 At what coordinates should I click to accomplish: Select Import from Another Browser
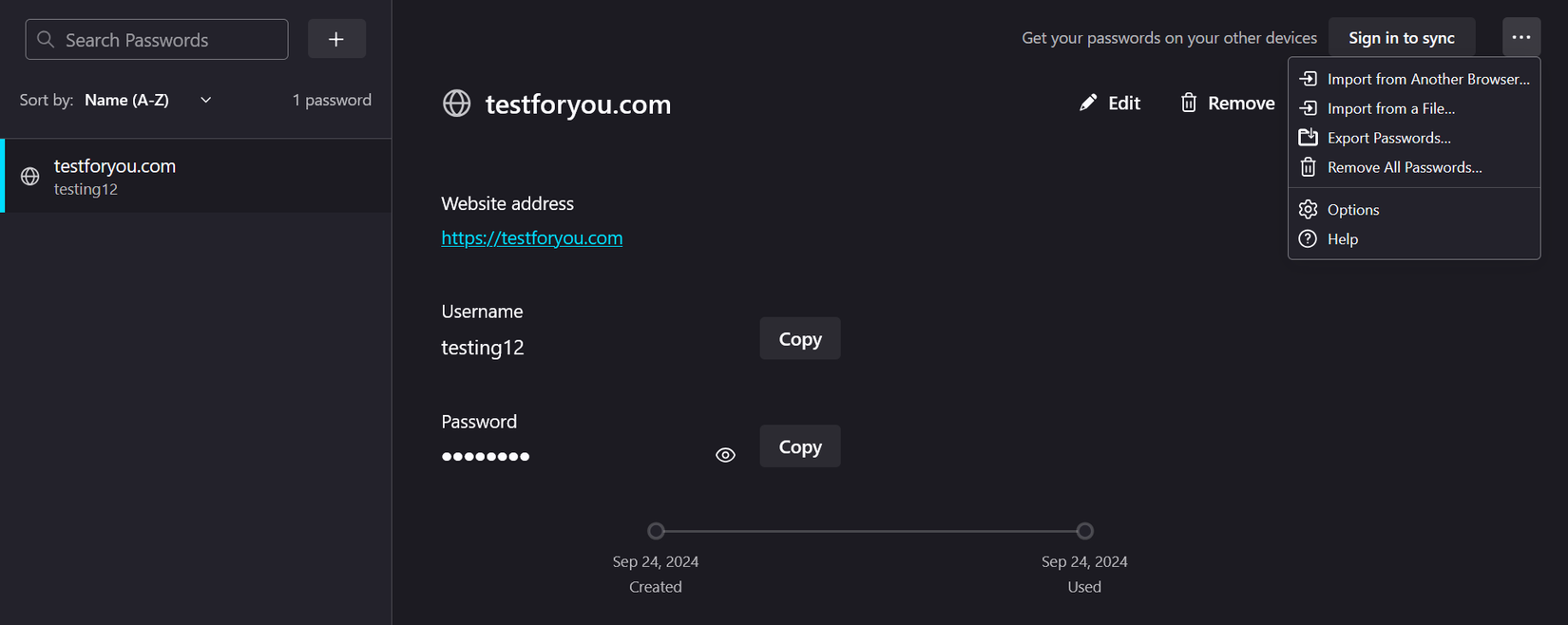point(1425,78)
